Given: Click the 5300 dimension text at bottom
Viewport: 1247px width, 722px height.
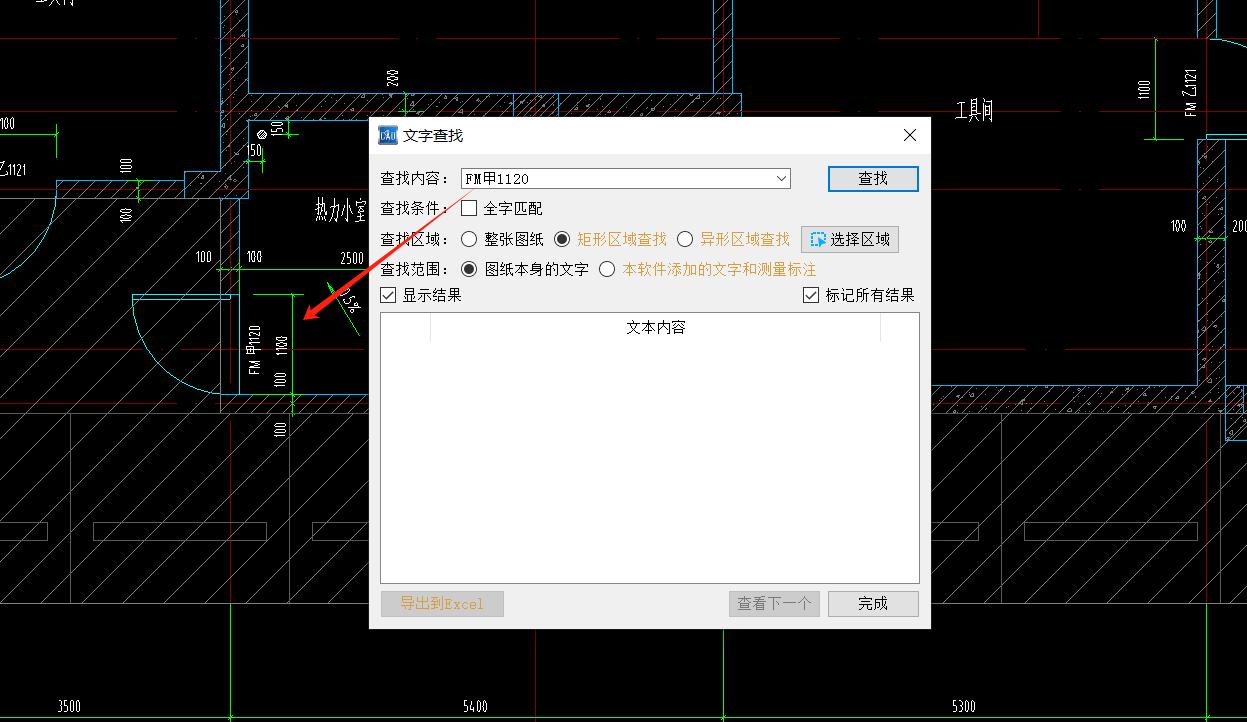Looking at the screenshot, I should pos(963,707).
